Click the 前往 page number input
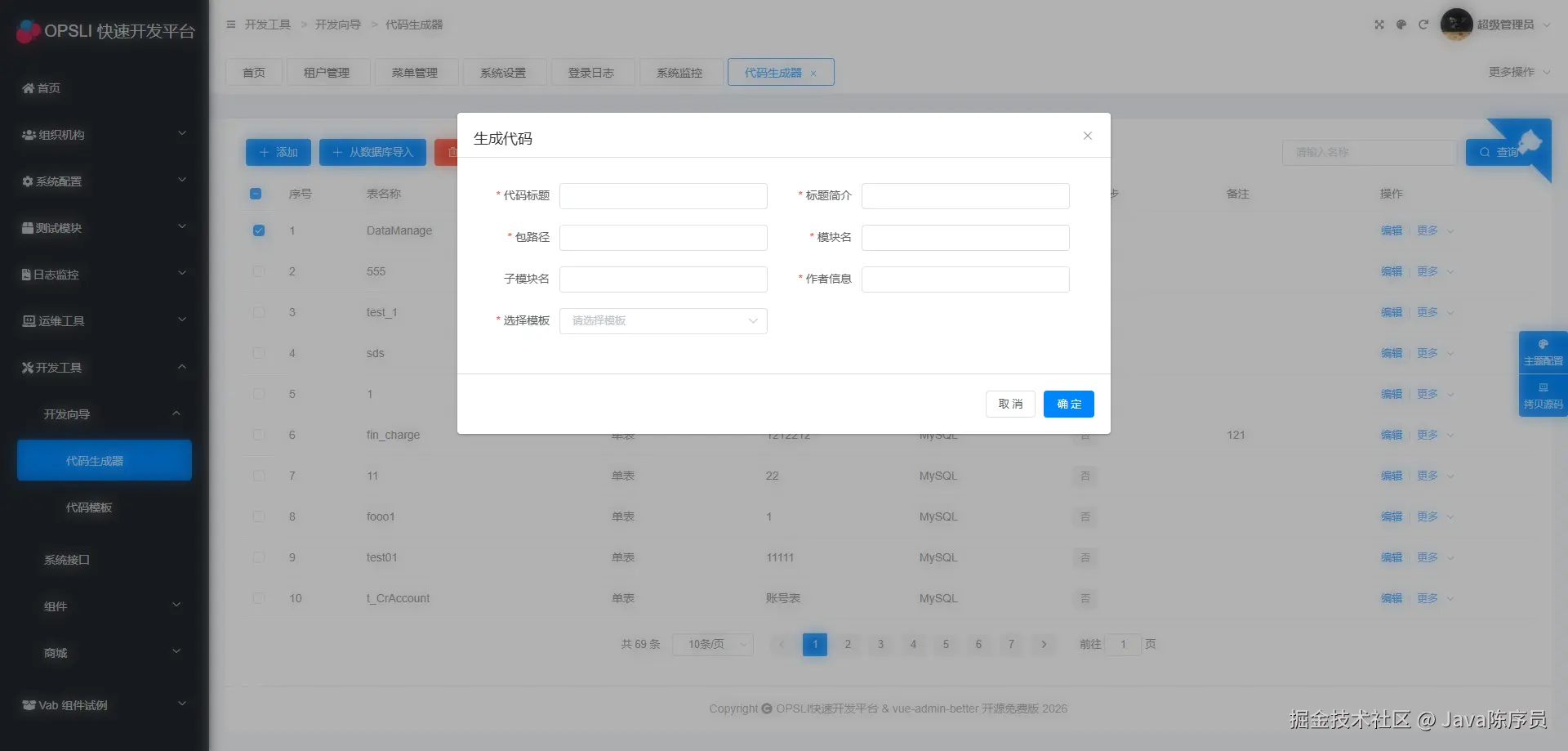The width and height of the screenshot is (1568, 751). (x=1123, y=645)
